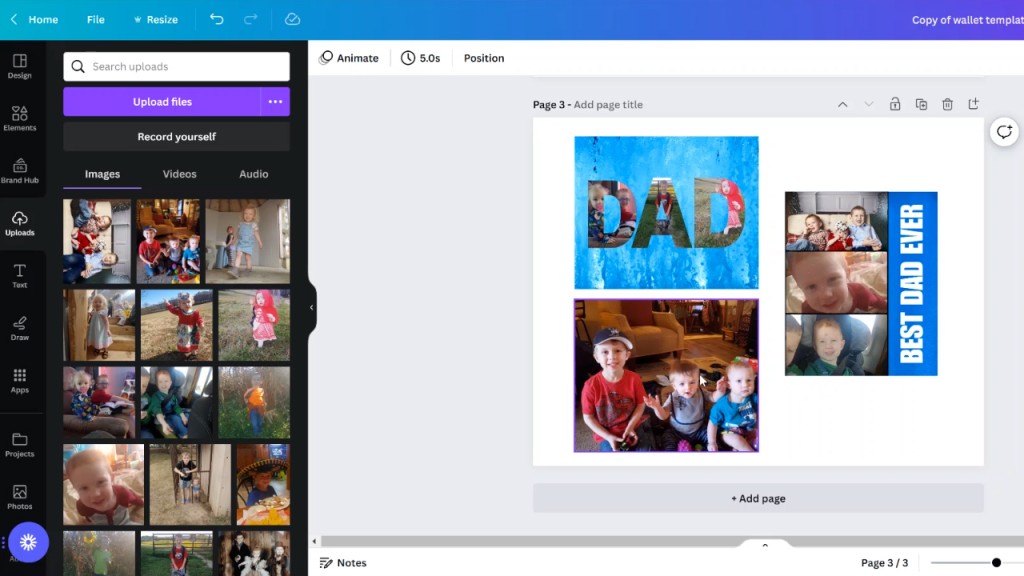The image size is (1024, 576).
Task: Click the Redo arrow icon
Action: click(250, 19)
